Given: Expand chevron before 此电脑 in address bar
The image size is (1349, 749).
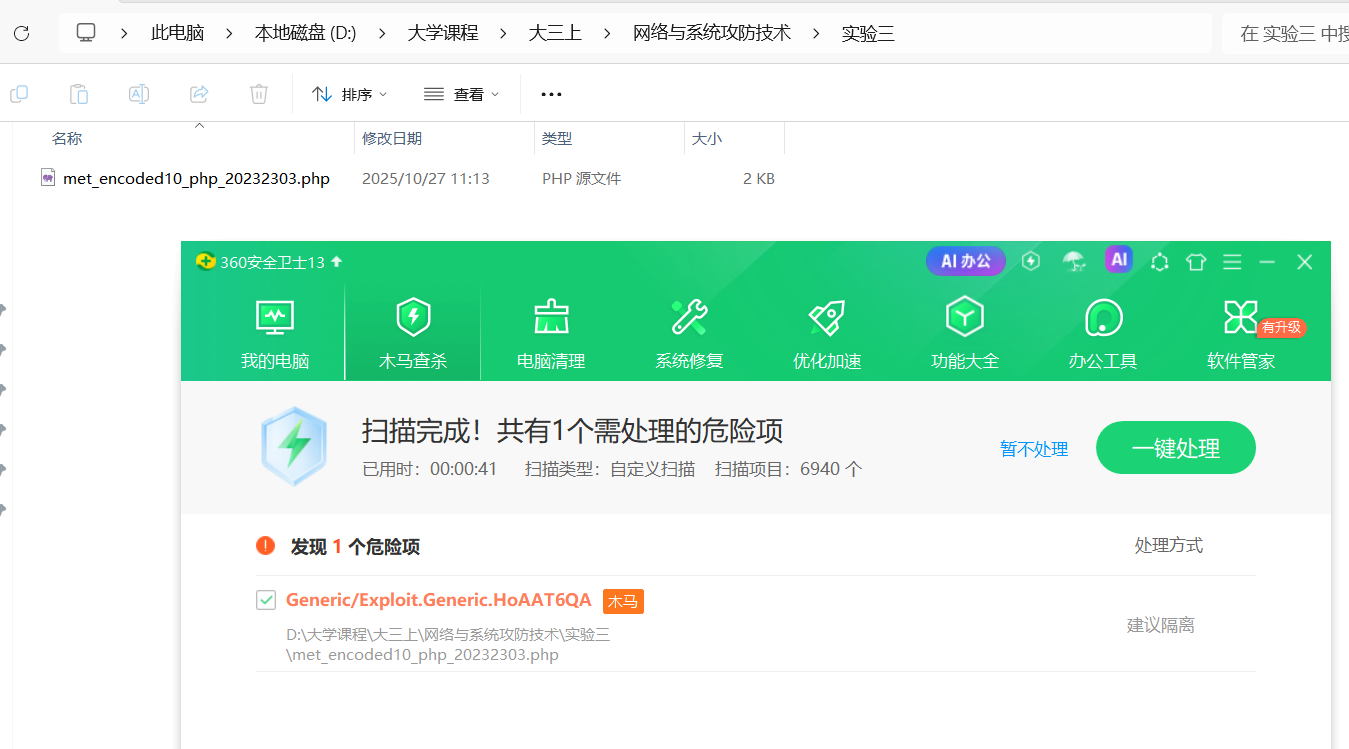Looking at the screenshot, I should (124, 33).
